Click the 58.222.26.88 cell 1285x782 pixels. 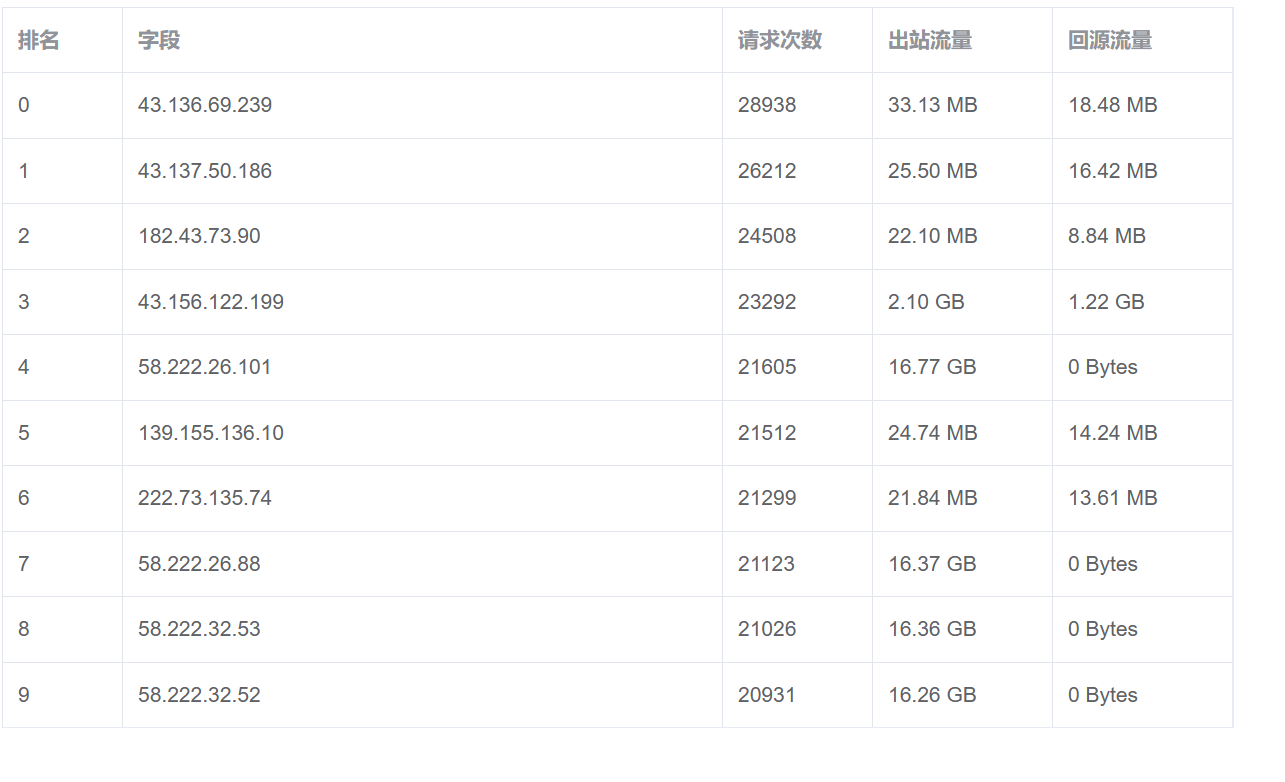tap(199, 564)
